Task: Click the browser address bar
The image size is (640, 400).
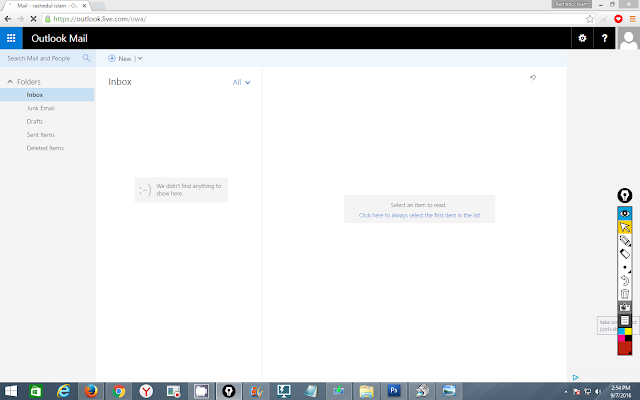Action: 316,19
